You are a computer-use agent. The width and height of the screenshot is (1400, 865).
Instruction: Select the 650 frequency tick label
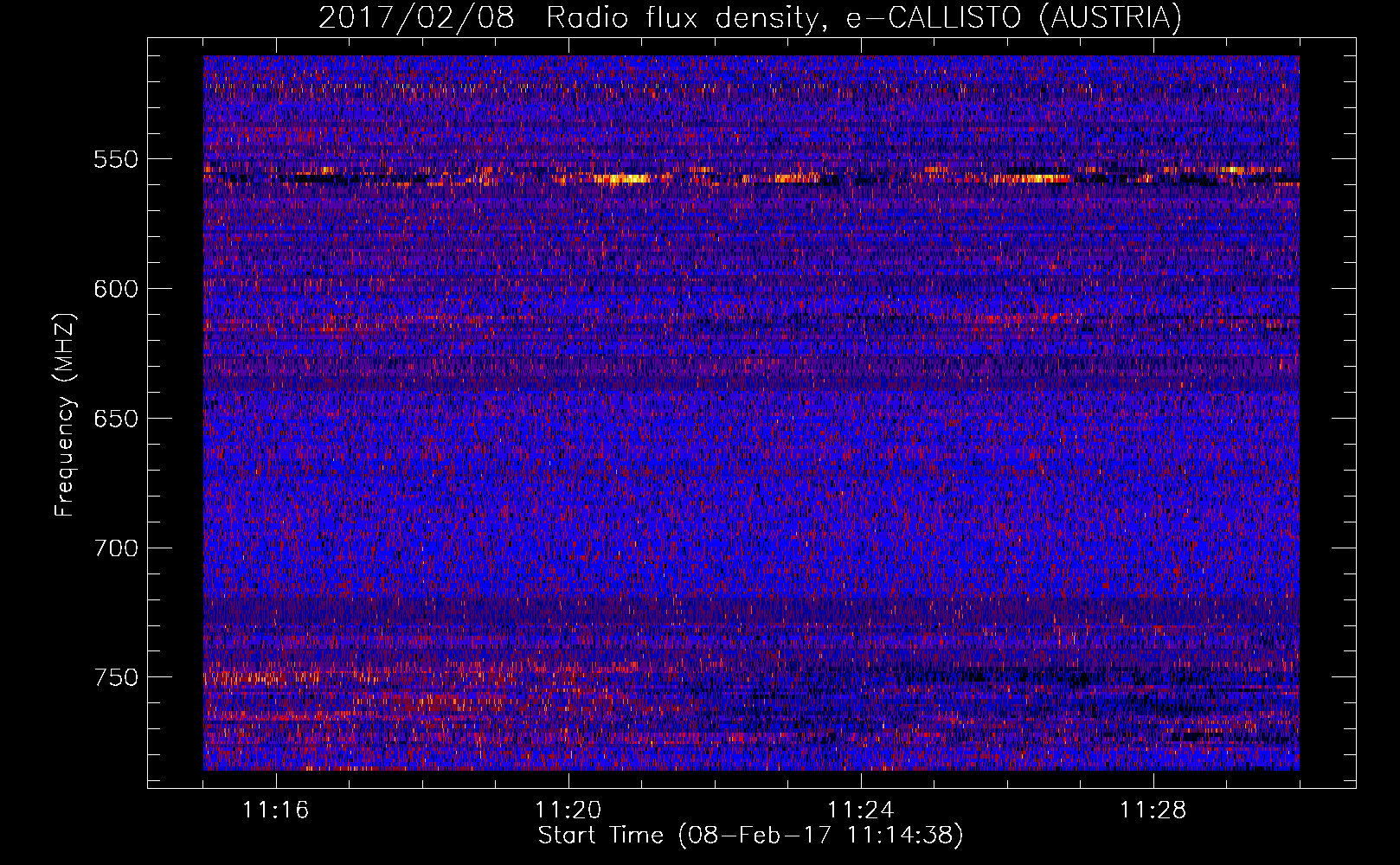click(116, 419)
